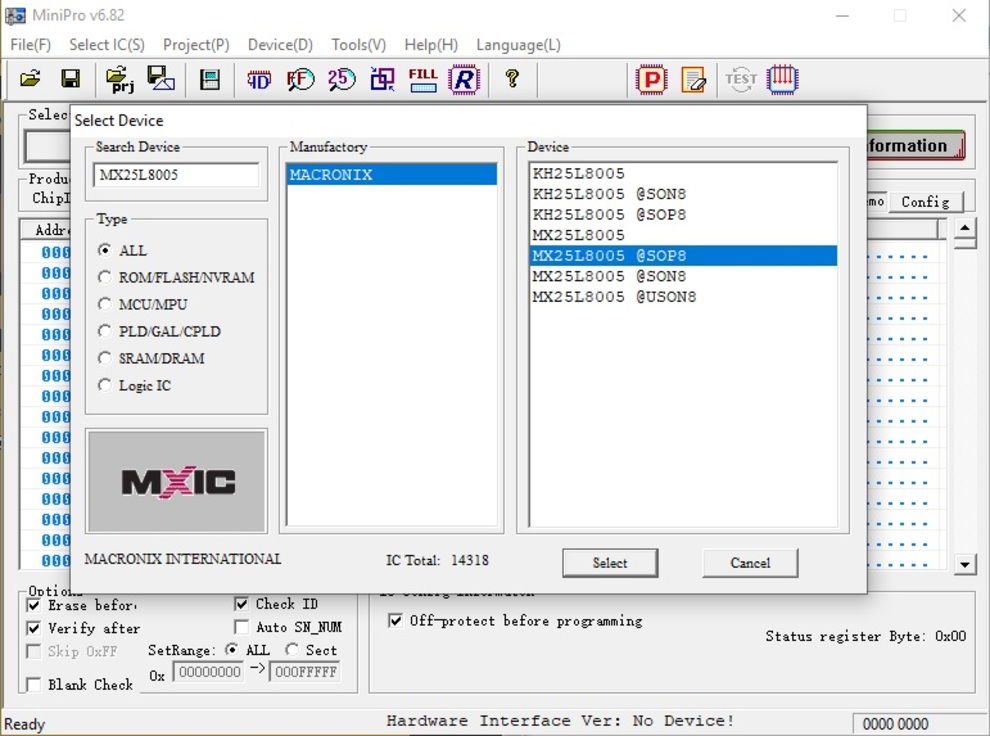Toggle the Verify after checkbox
990x736 pixels.
click(x=34, y=628)
